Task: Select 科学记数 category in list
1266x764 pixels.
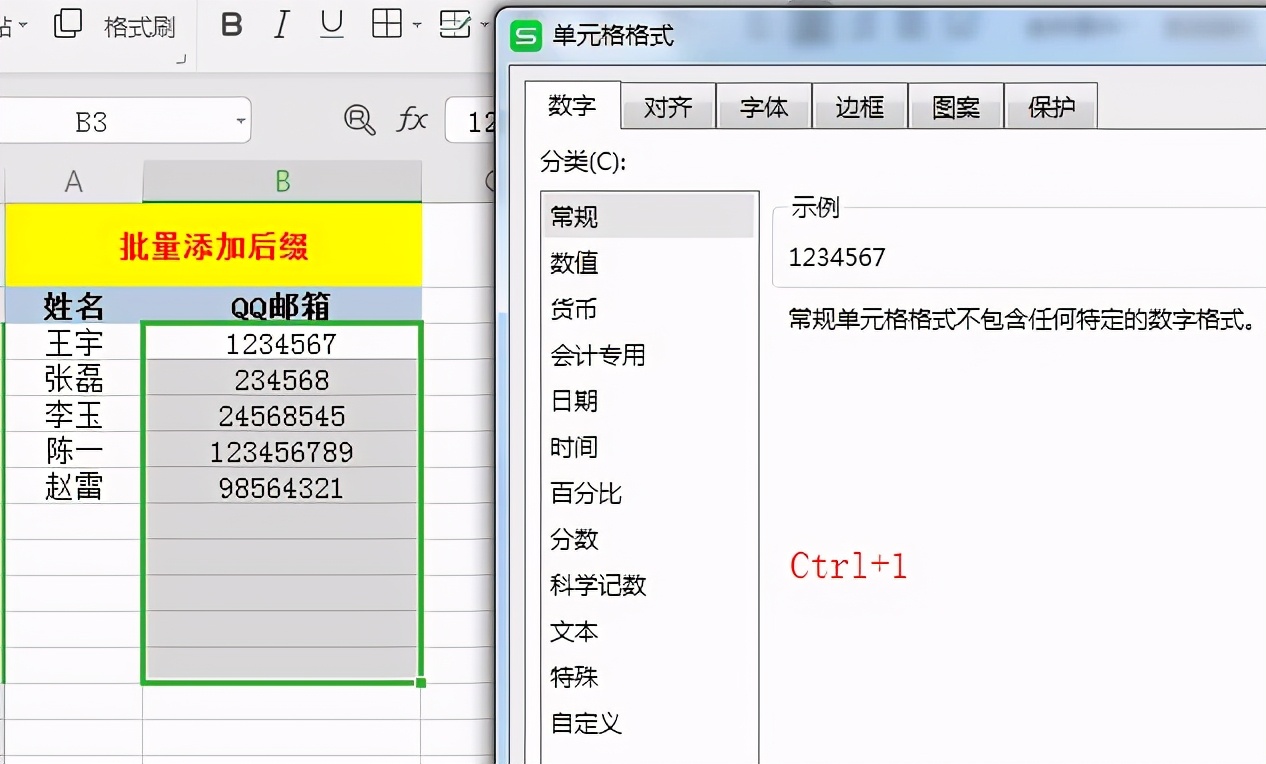Action: point(648,584)
